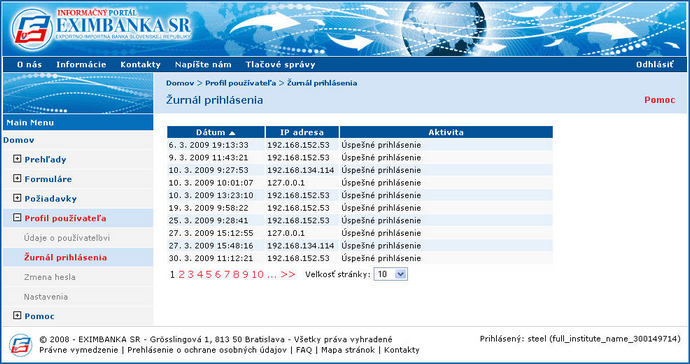Click the >> next pages link

point(288,275)
